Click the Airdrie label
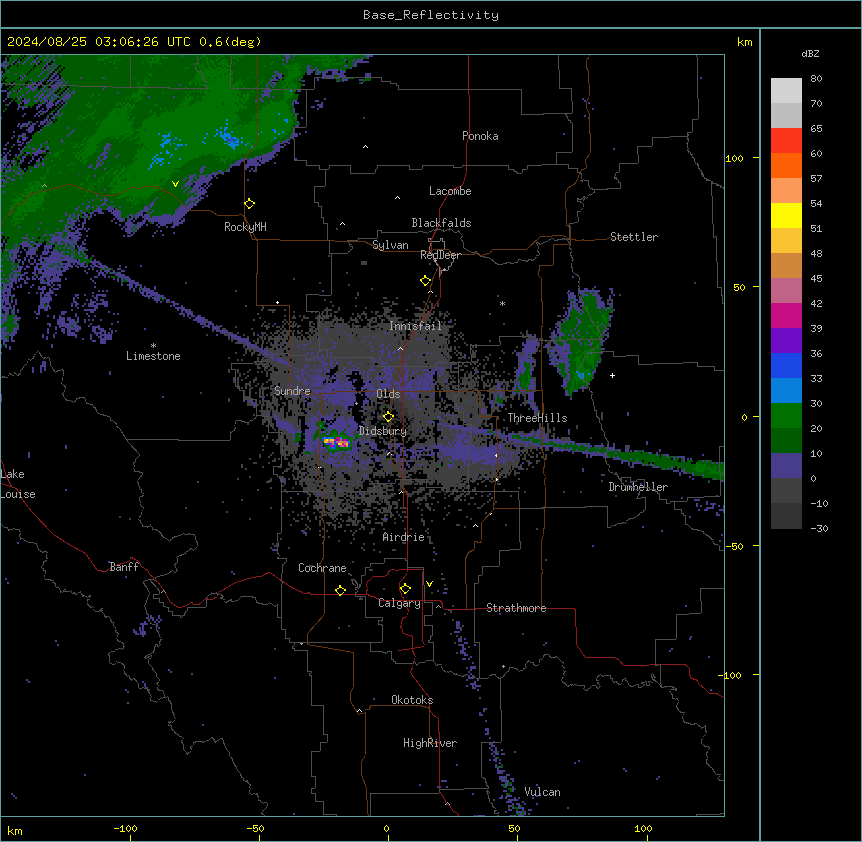 [404, 537]
